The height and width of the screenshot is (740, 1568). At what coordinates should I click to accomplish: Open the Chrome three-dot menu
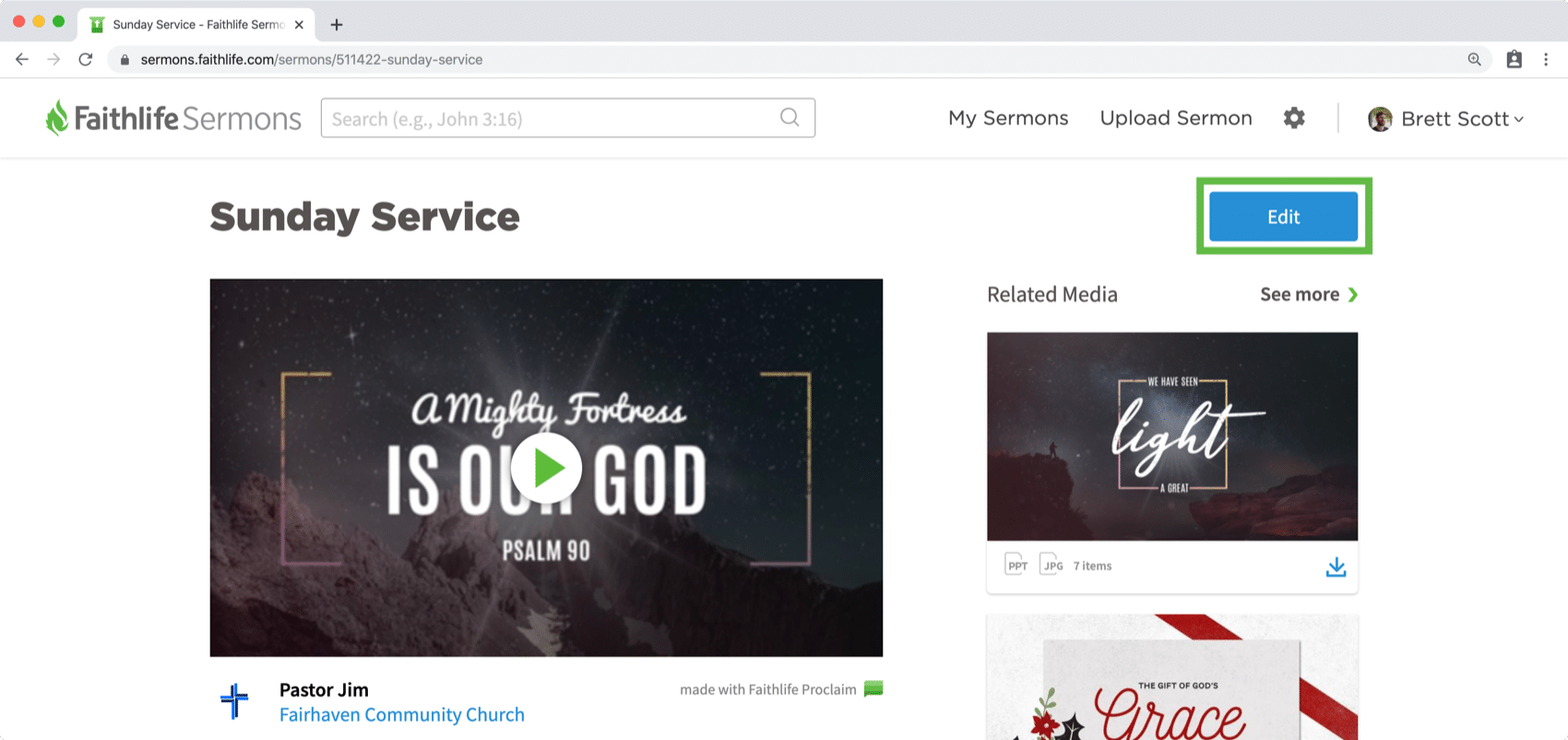click(1546, 59)
